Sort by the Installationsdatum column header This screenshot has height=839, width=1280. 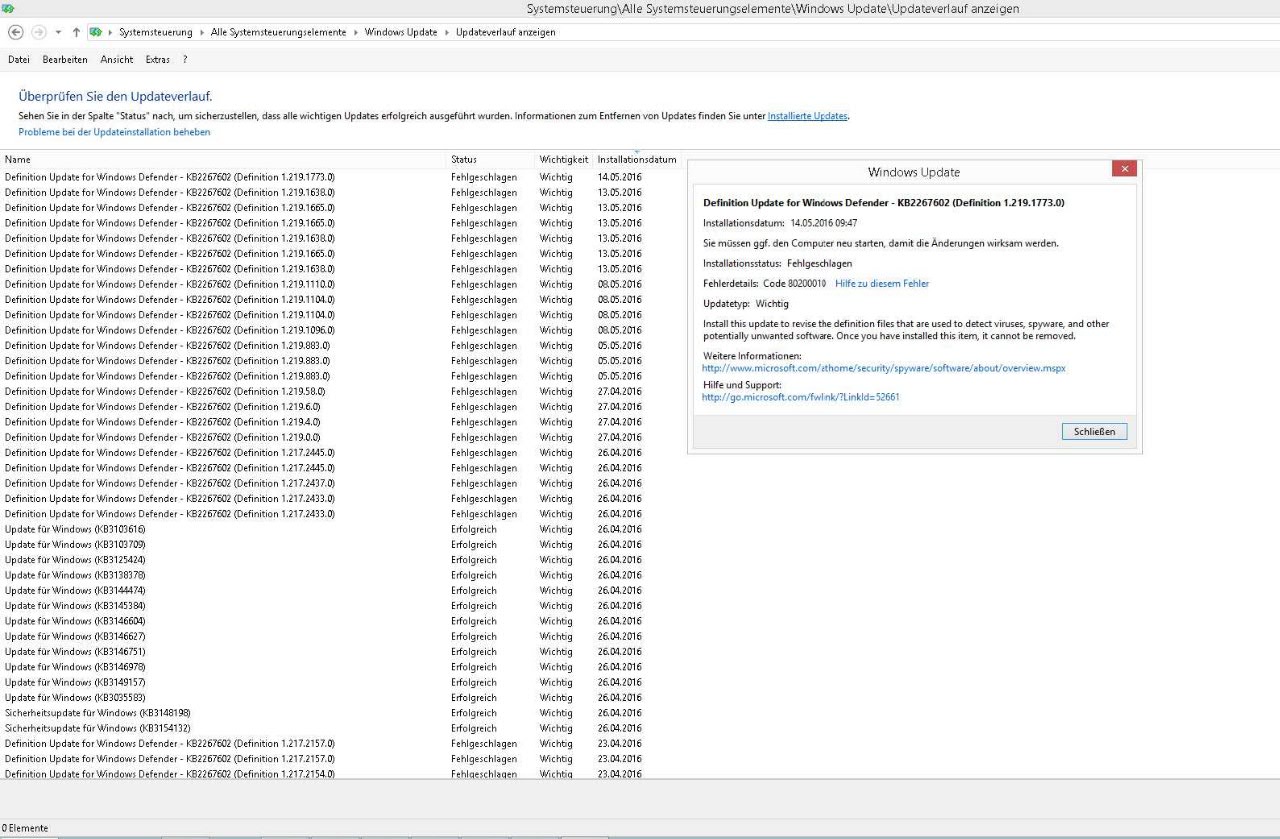pyautogui.click(x=637, y=160)
